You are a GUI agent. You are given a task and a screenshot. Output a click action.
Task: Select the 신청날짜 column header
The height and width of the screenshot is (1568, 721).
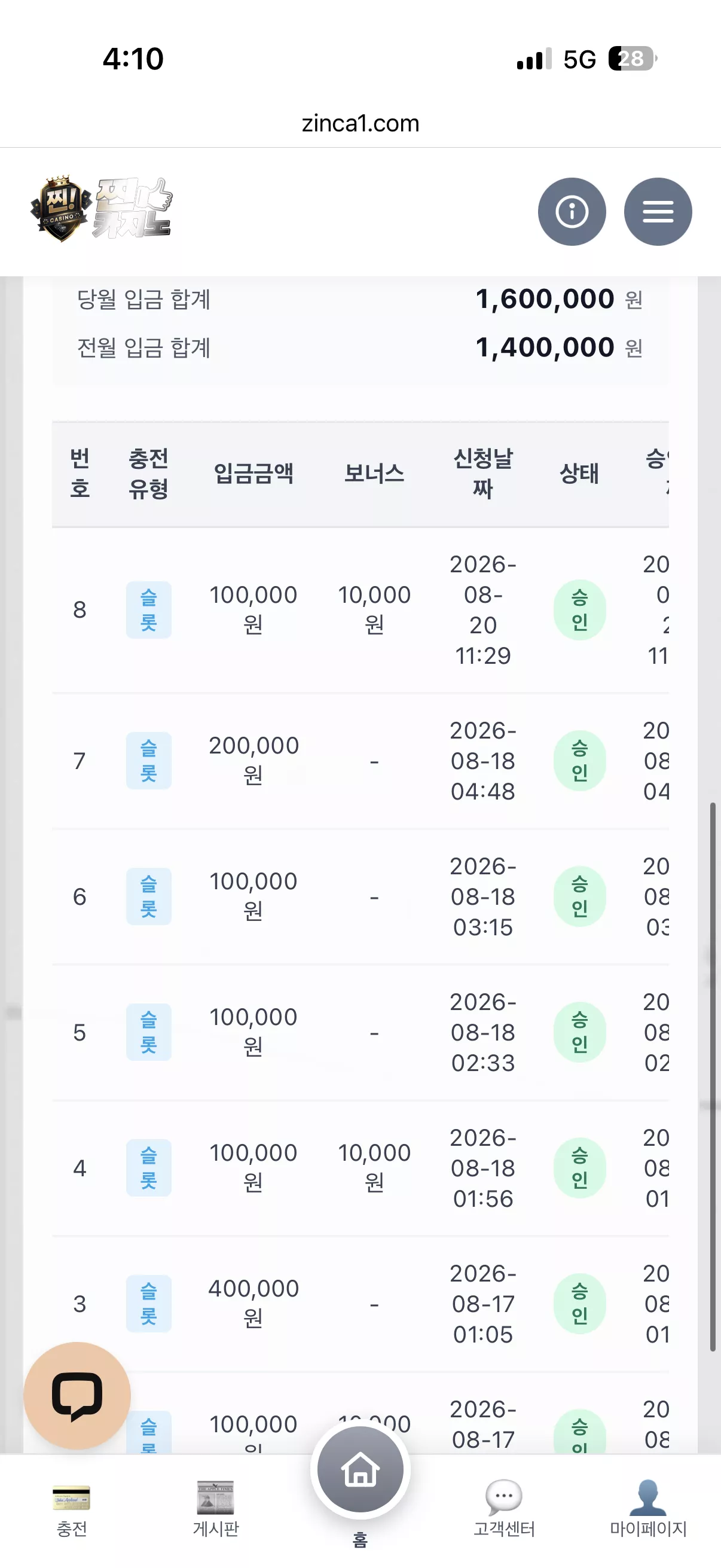(x=483, y=474)
